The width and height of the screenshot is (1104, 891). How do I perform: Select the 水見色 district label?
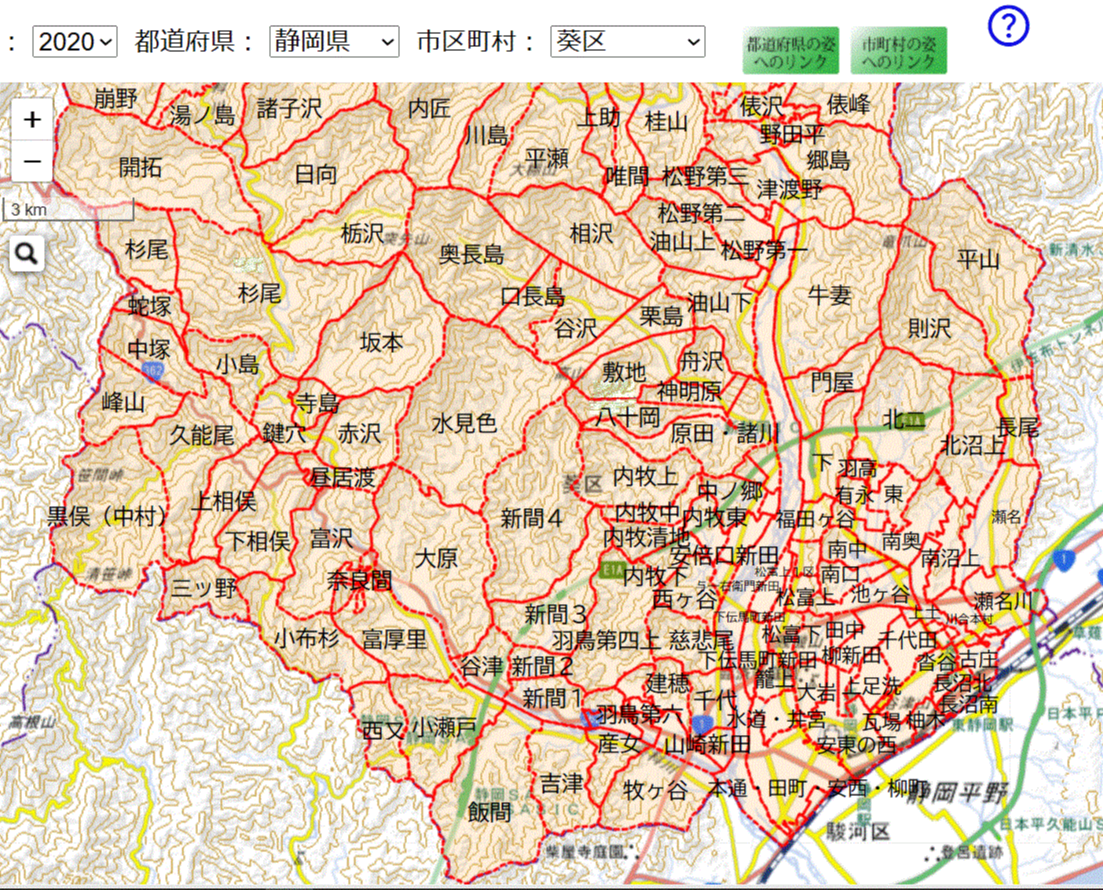pos(464,423)
